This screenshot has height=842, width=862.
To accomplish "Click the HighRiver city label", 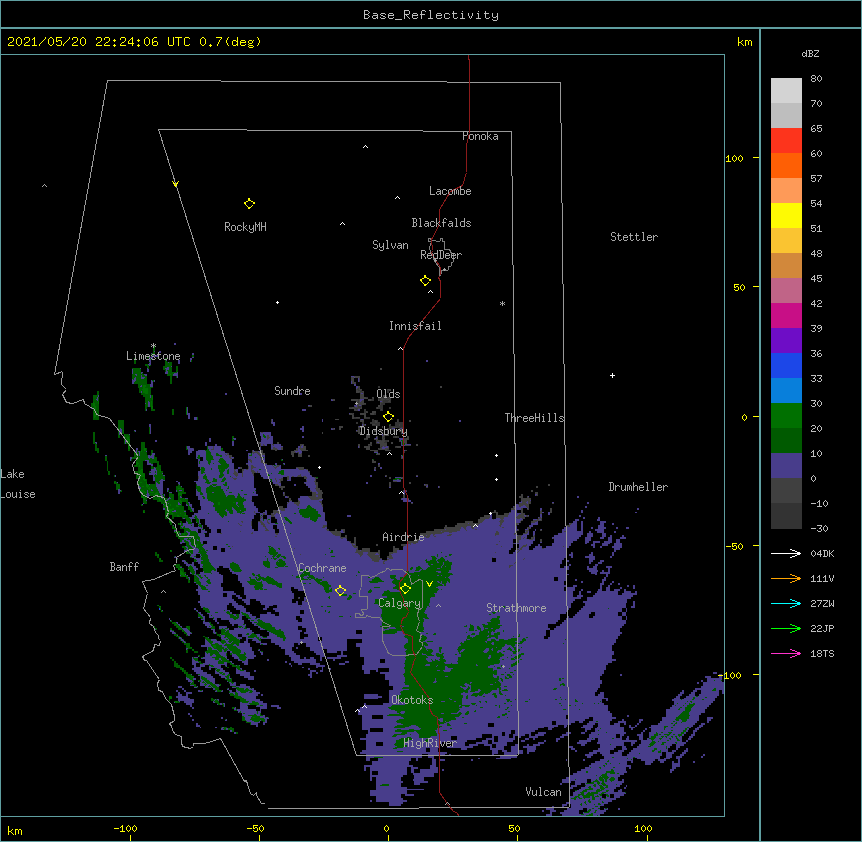I will pos(430,743).
